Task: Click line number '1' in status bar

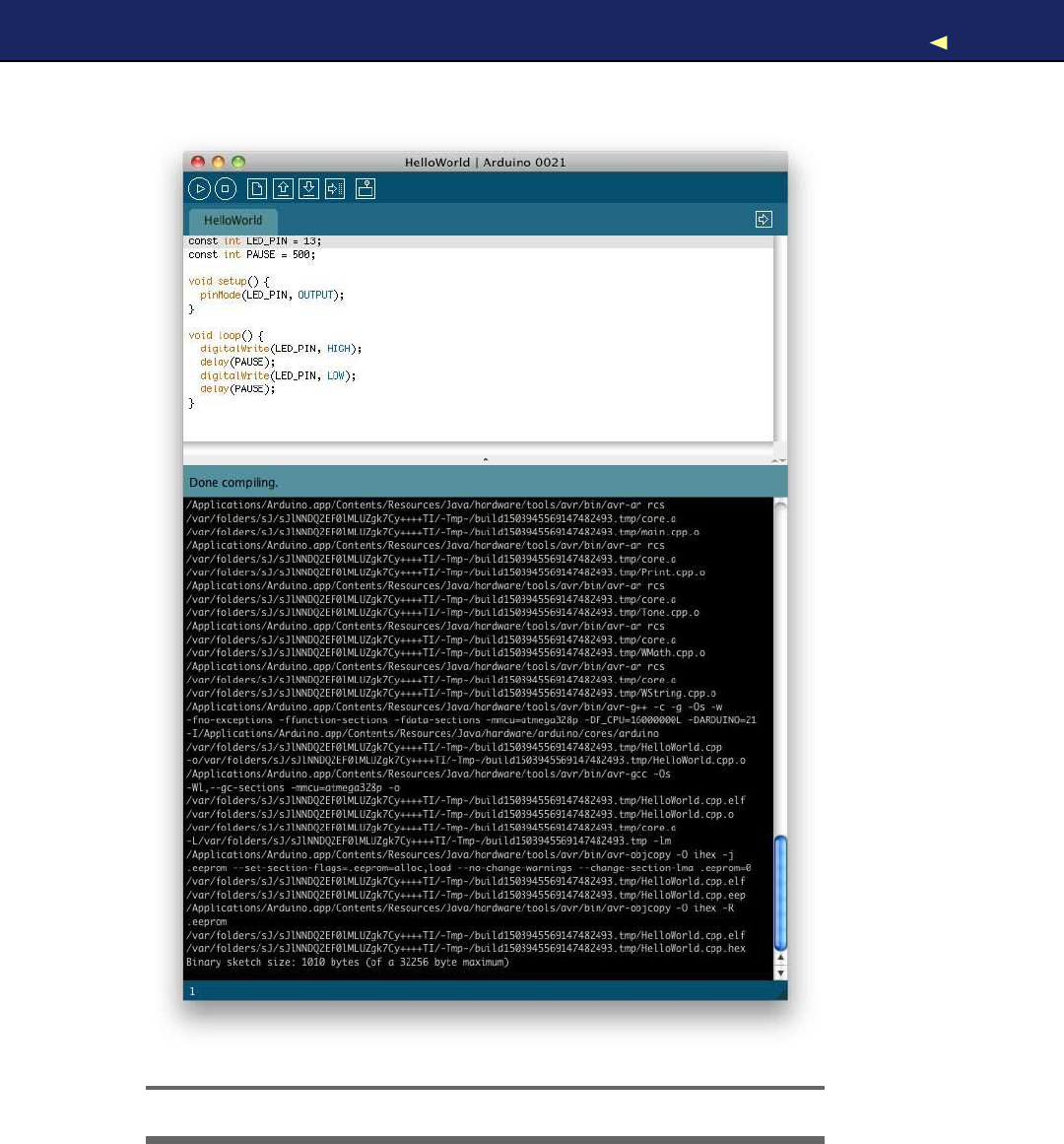Action: (x=192, y=991)
